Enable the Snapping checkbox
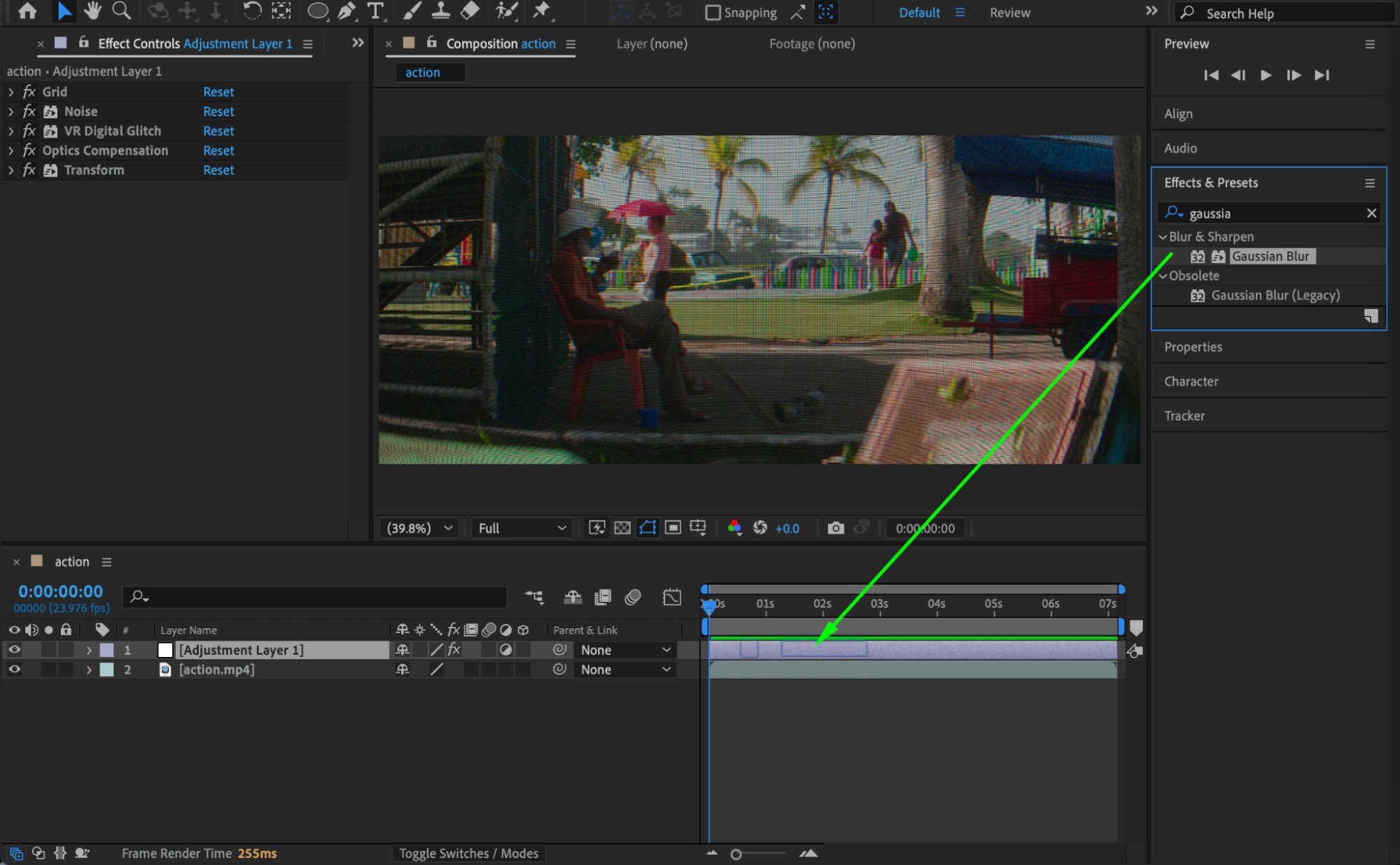This screenshot has height=865, width=1400. click(x=712, y=13)
